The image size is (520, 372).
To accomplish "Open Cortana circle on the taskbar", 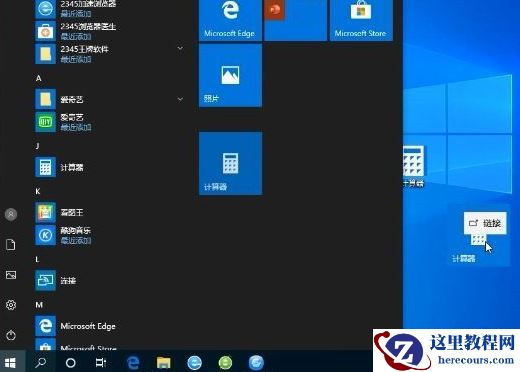I will [x=71, y=362].
